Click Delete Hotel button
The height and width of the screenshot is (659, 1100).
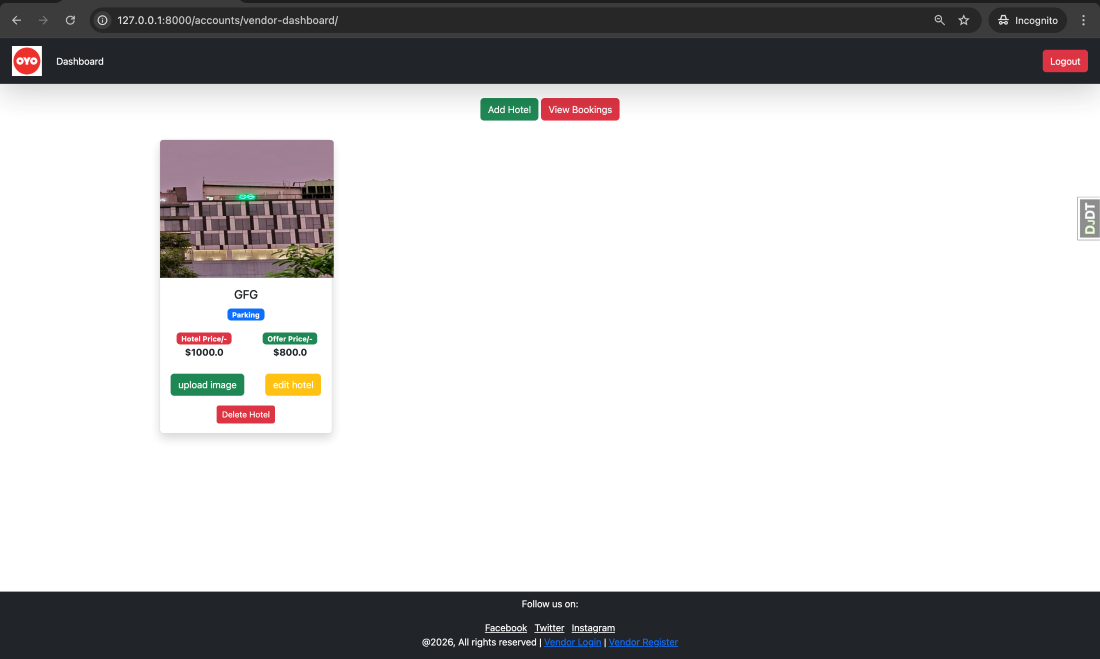pos(246,415)
